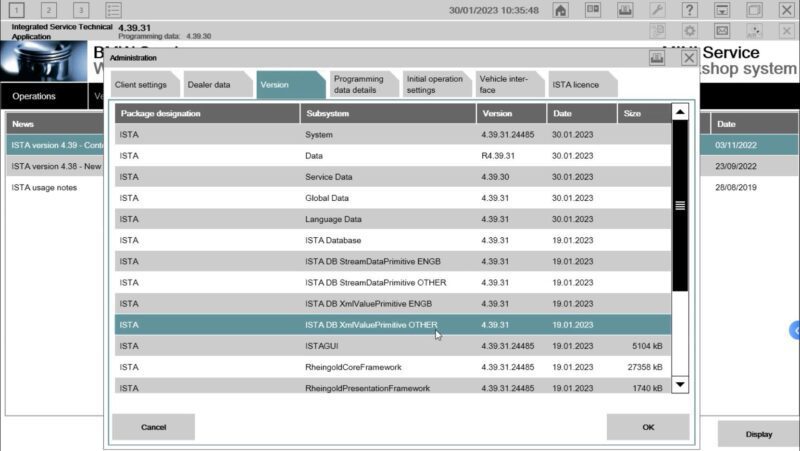Switch to the Dealer data tab
The width and height of the screenshot is (800, 451).
[218, 85]
